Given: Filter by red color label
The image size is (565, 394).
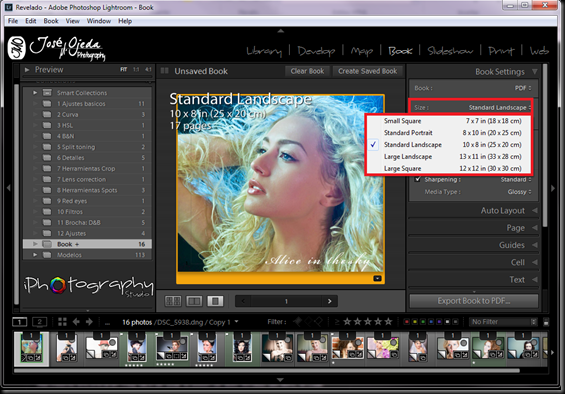Looking at the screenshot, I should [407, 322].
